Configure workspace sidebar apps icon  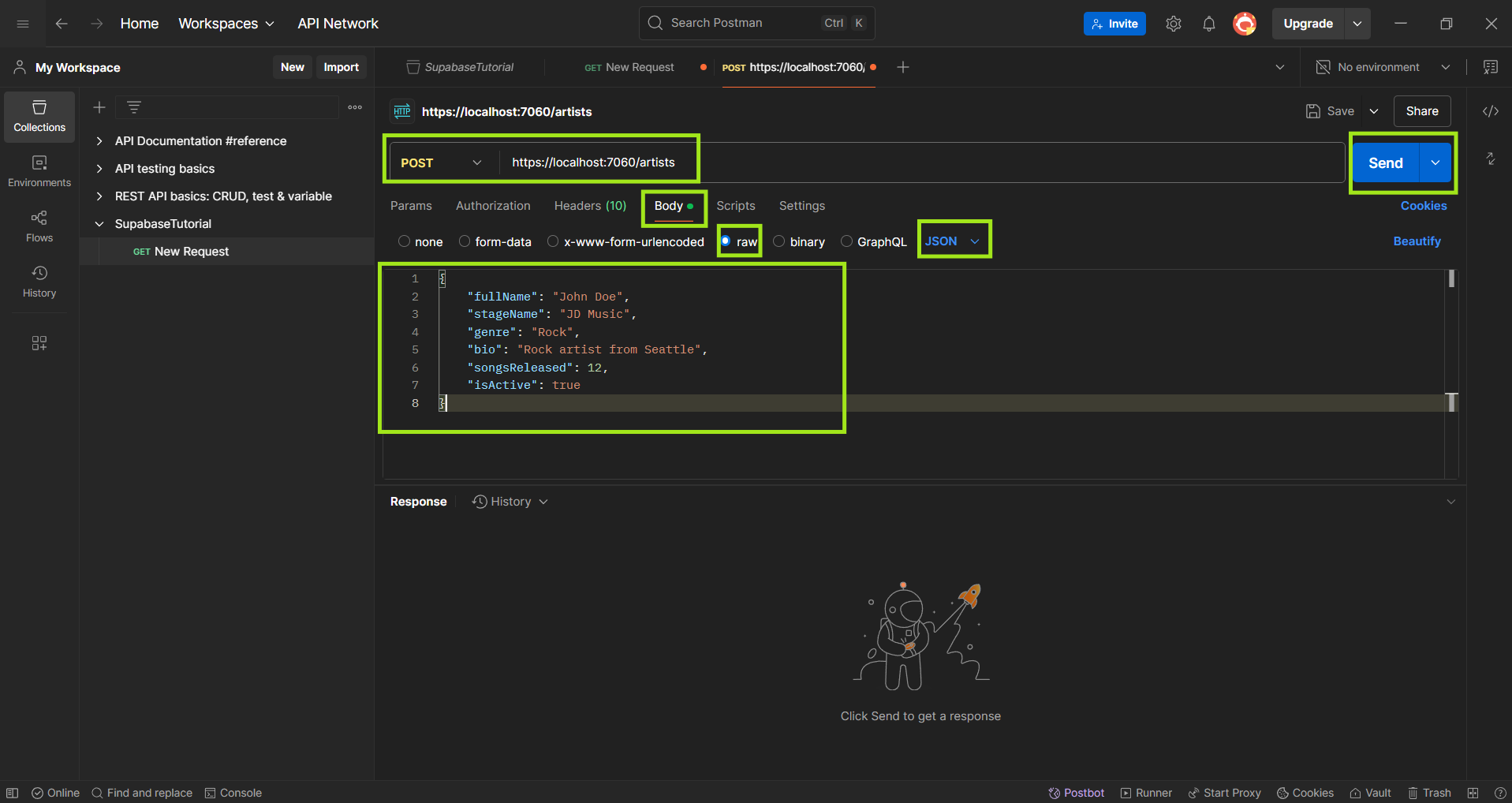[39, 343]
